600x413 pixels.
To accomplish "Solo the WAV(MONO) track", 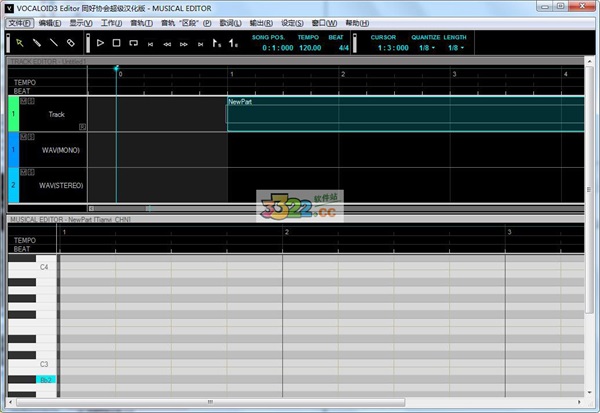I will coord(31,137).
